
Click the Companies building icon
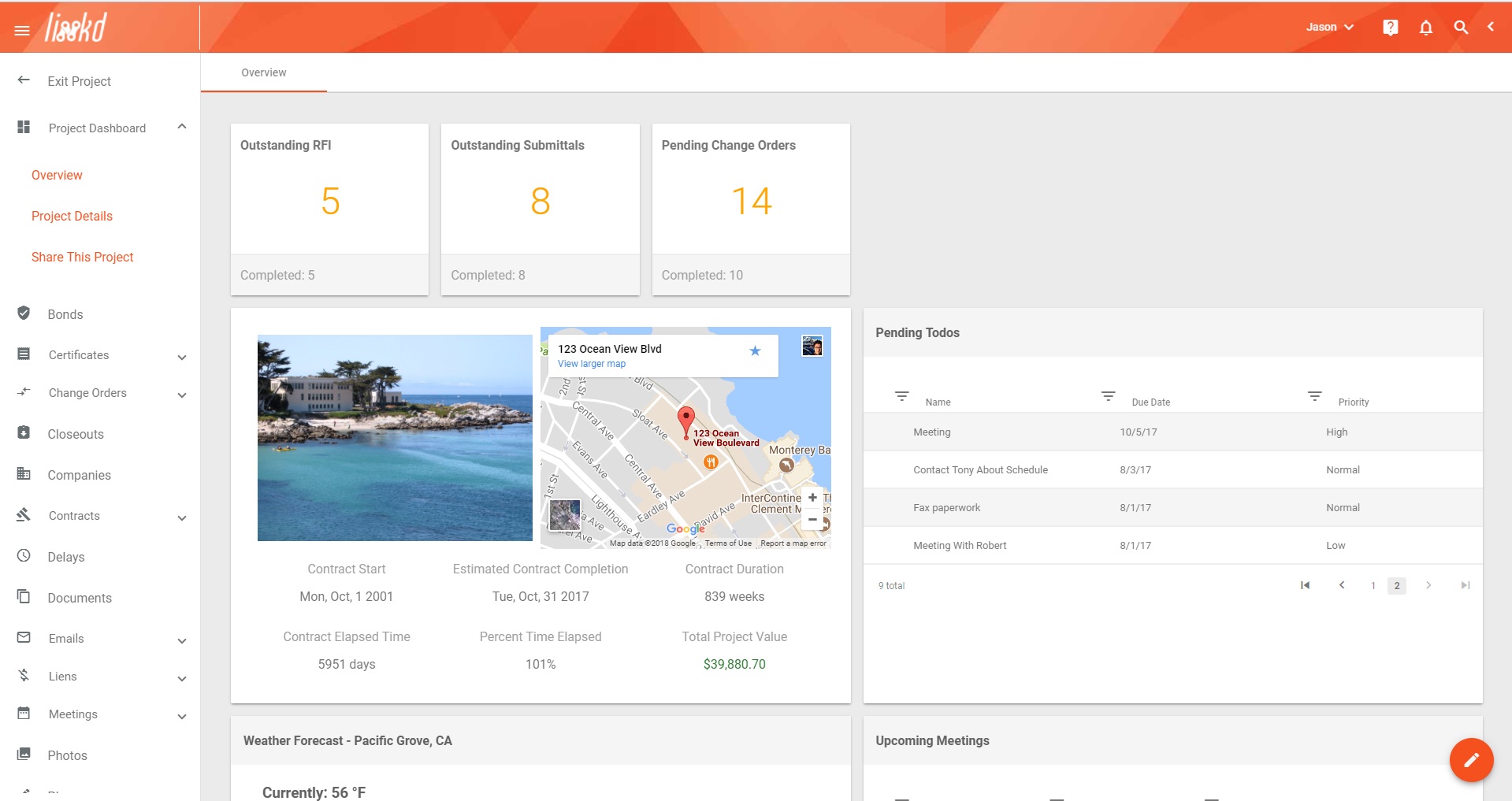tap(24, 473)
